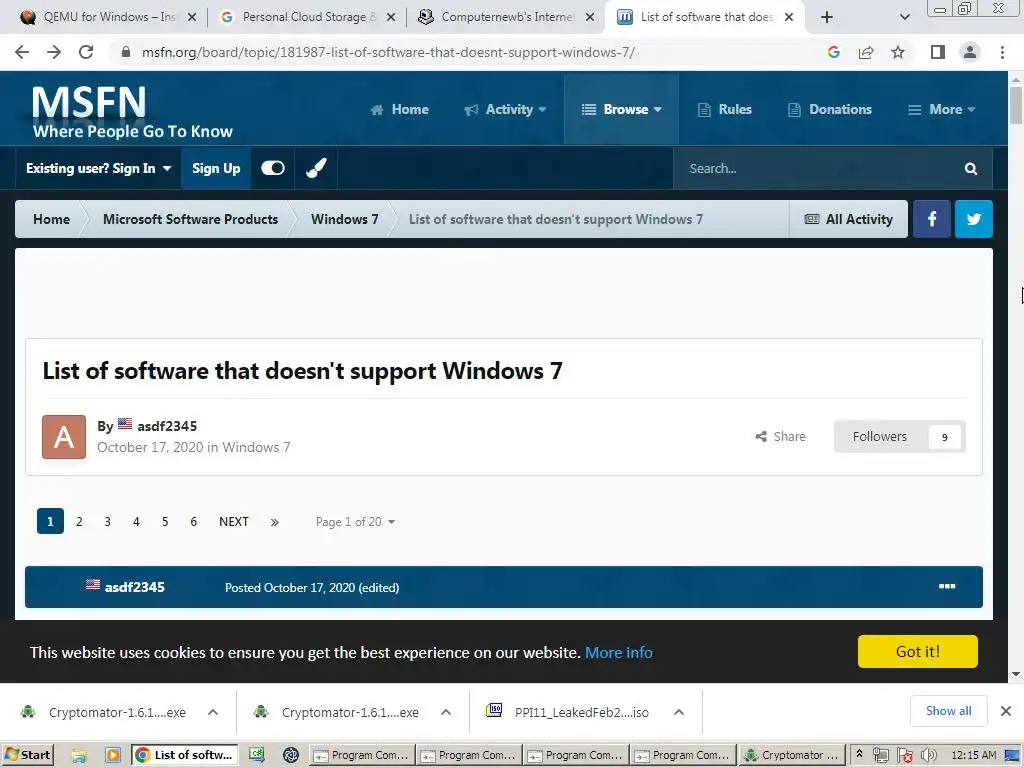Open Chrome three-dot menu
Viewport: 1024px width, 768px height.
(x=1002, y=52)
